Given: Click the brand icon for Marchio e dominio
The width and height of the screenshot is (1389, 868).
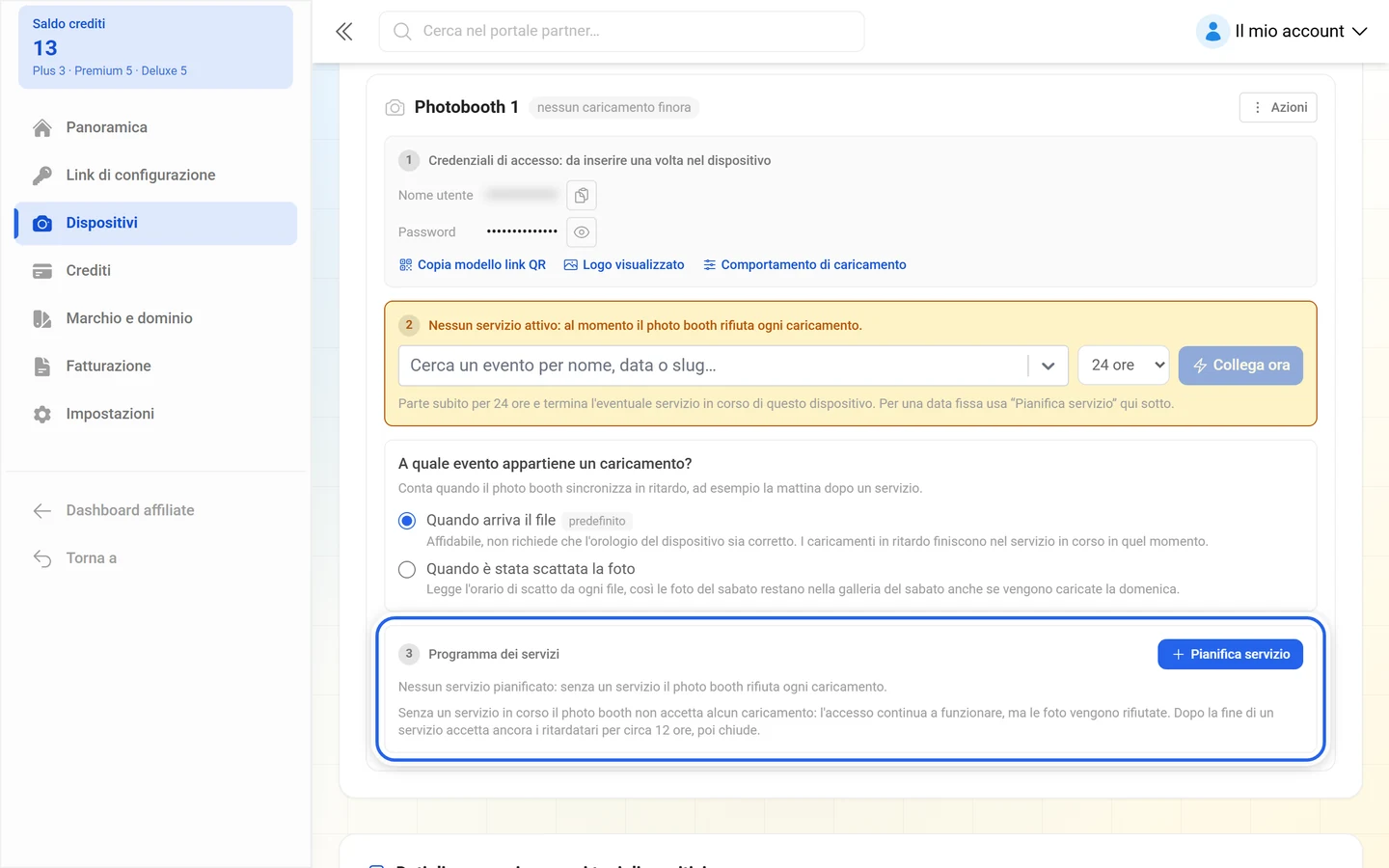Looking at the screenshot, I should 42,319.
